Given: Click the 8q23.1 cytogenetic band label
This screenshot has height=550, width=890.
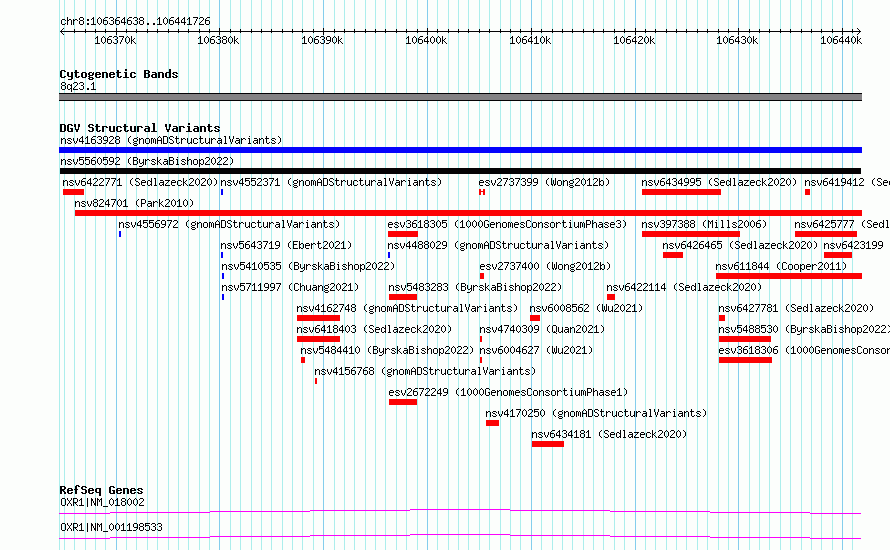Looking at the screenshot, I should tap(78, 86).
